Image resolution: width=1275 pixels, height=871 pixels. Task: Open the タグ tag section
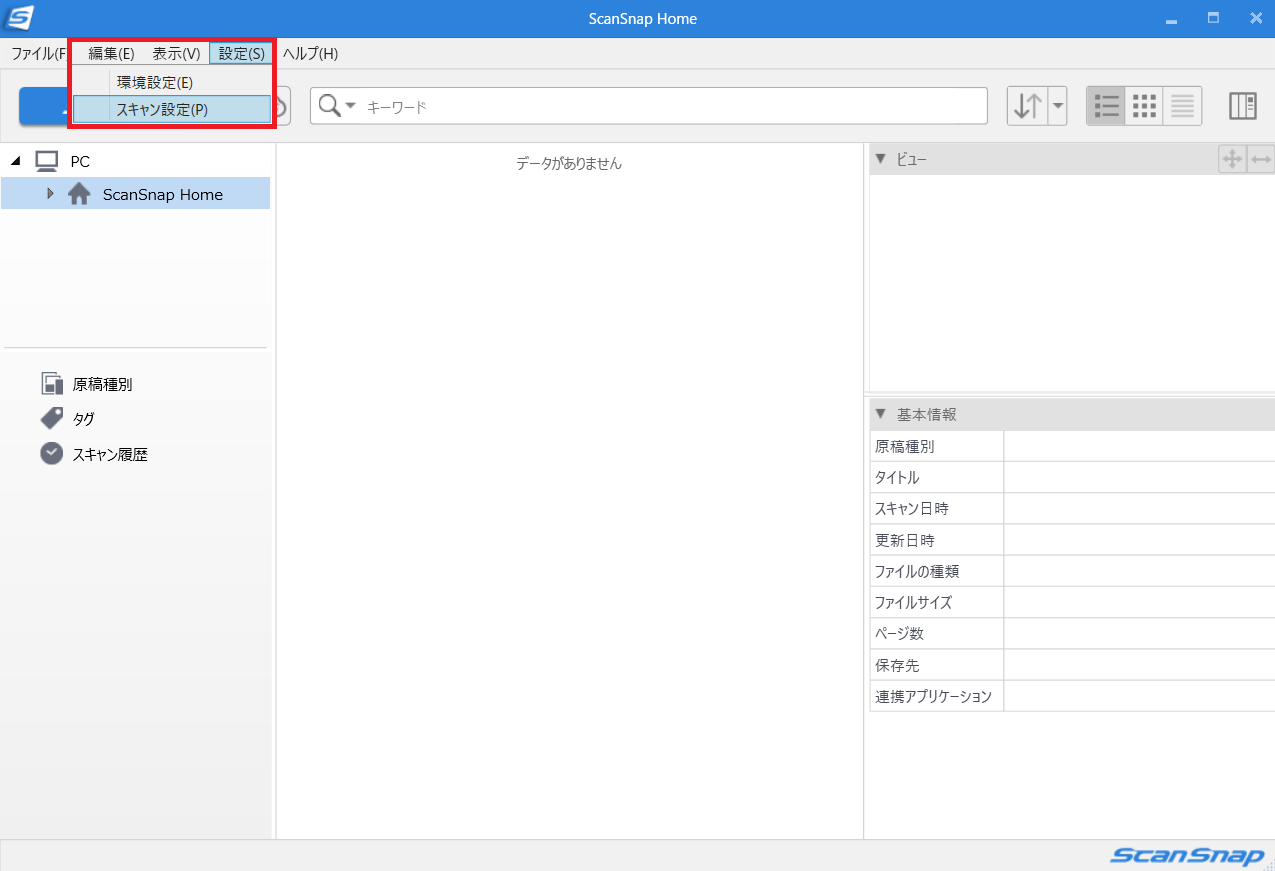tap(68, 419)
